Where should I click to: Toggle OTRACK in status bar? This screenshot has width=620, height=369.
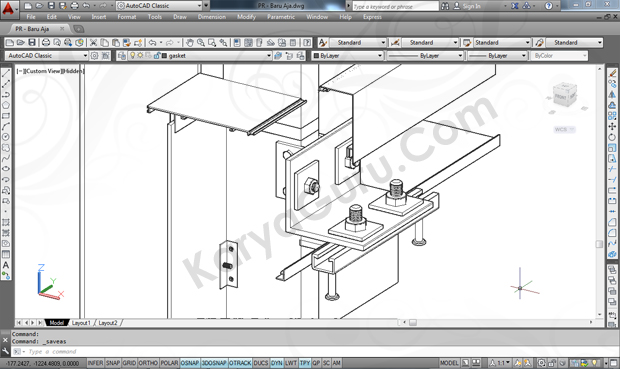coord(240,363)
